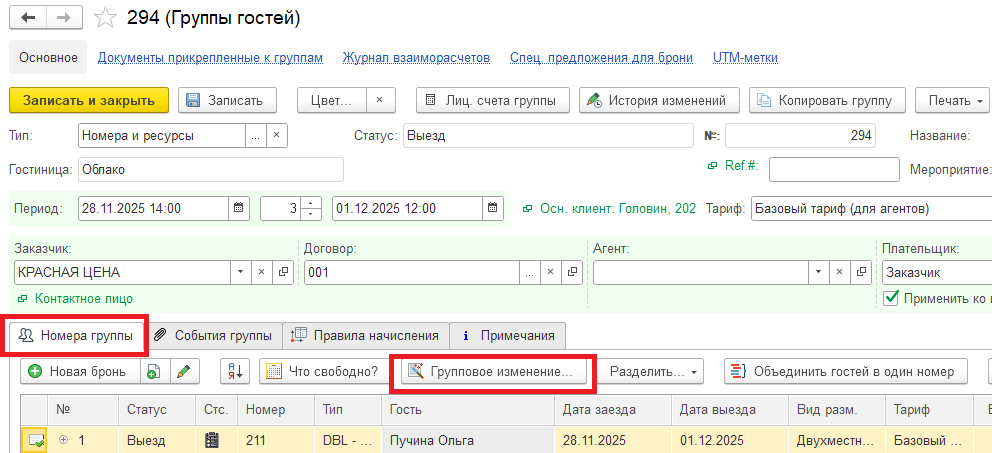Sort by the Гость column header
Viewport: 992px width, 453px height.
(x=468, y=410)
